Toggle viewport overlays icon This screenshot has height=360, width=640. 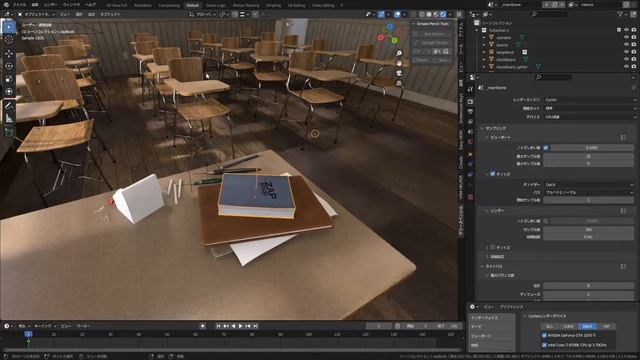tap(398, 14)
